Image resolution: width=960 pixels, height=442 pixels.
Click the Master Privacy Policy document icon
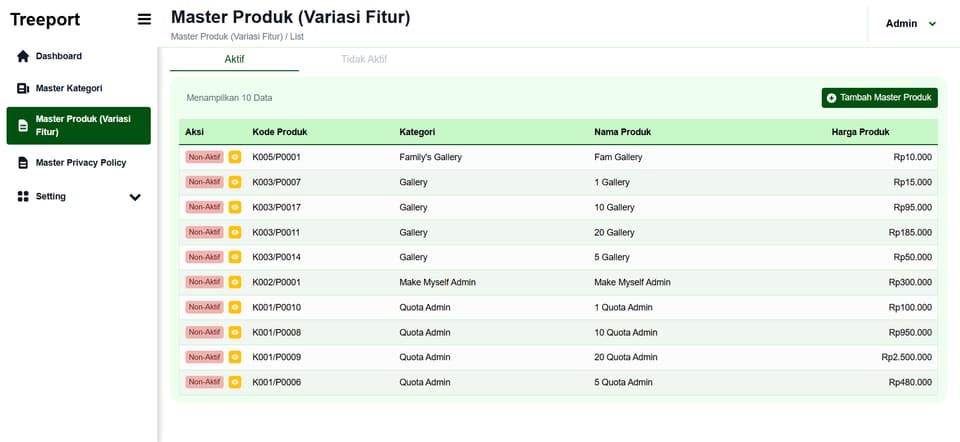click(23, 163)
